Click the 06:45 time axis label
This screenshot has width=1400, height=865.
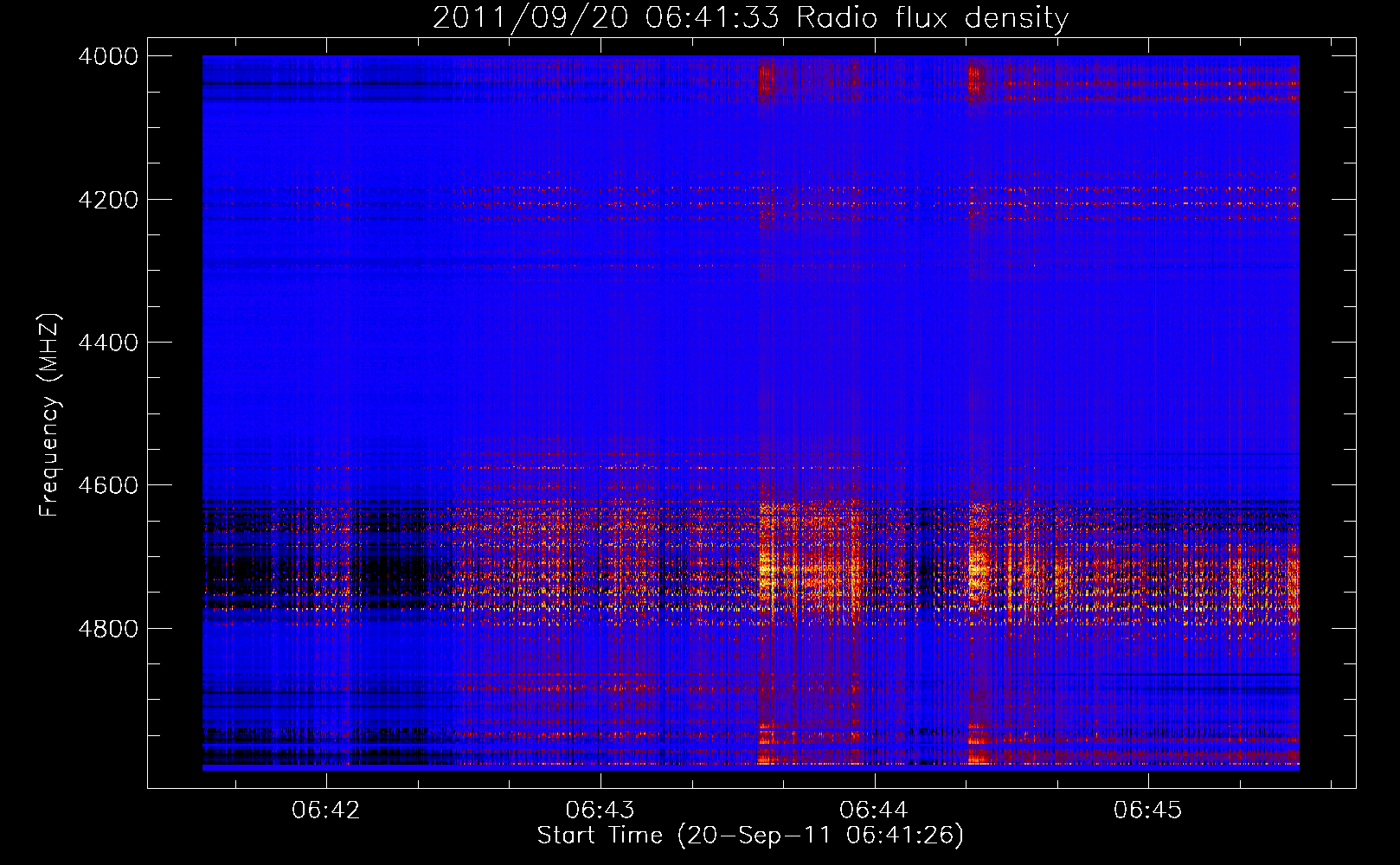pyautogui.click(x=1147, y=811)
